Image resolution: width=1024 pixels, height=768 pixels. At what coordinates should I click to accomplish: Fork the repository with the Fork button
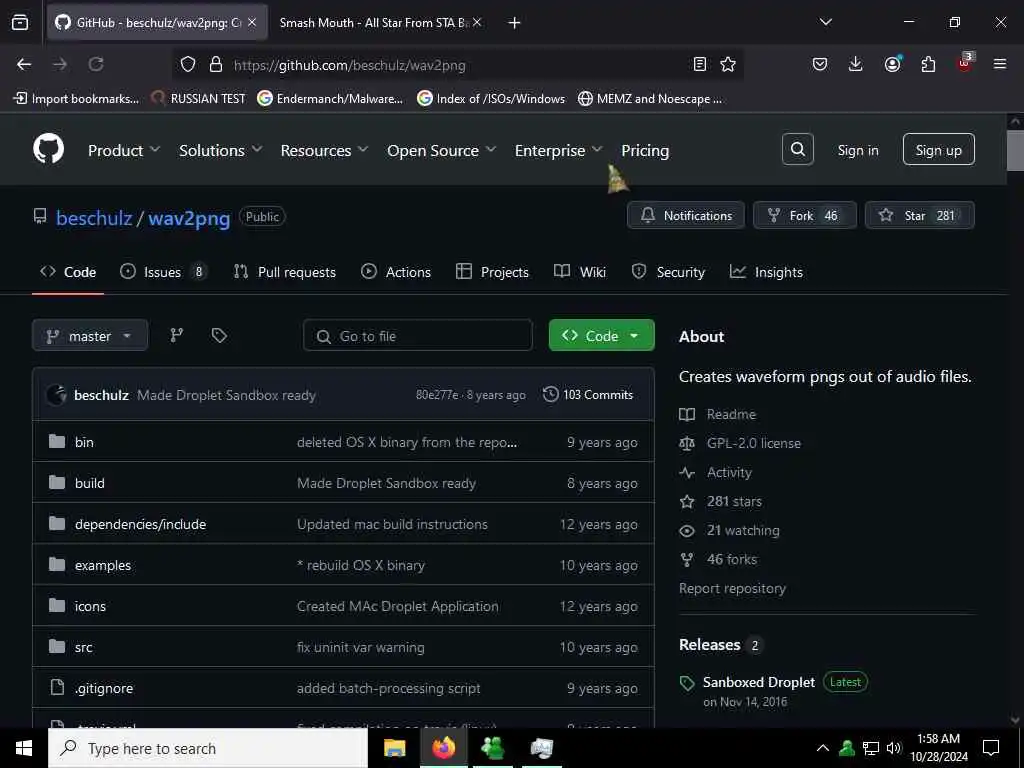(x=805, y=215)
